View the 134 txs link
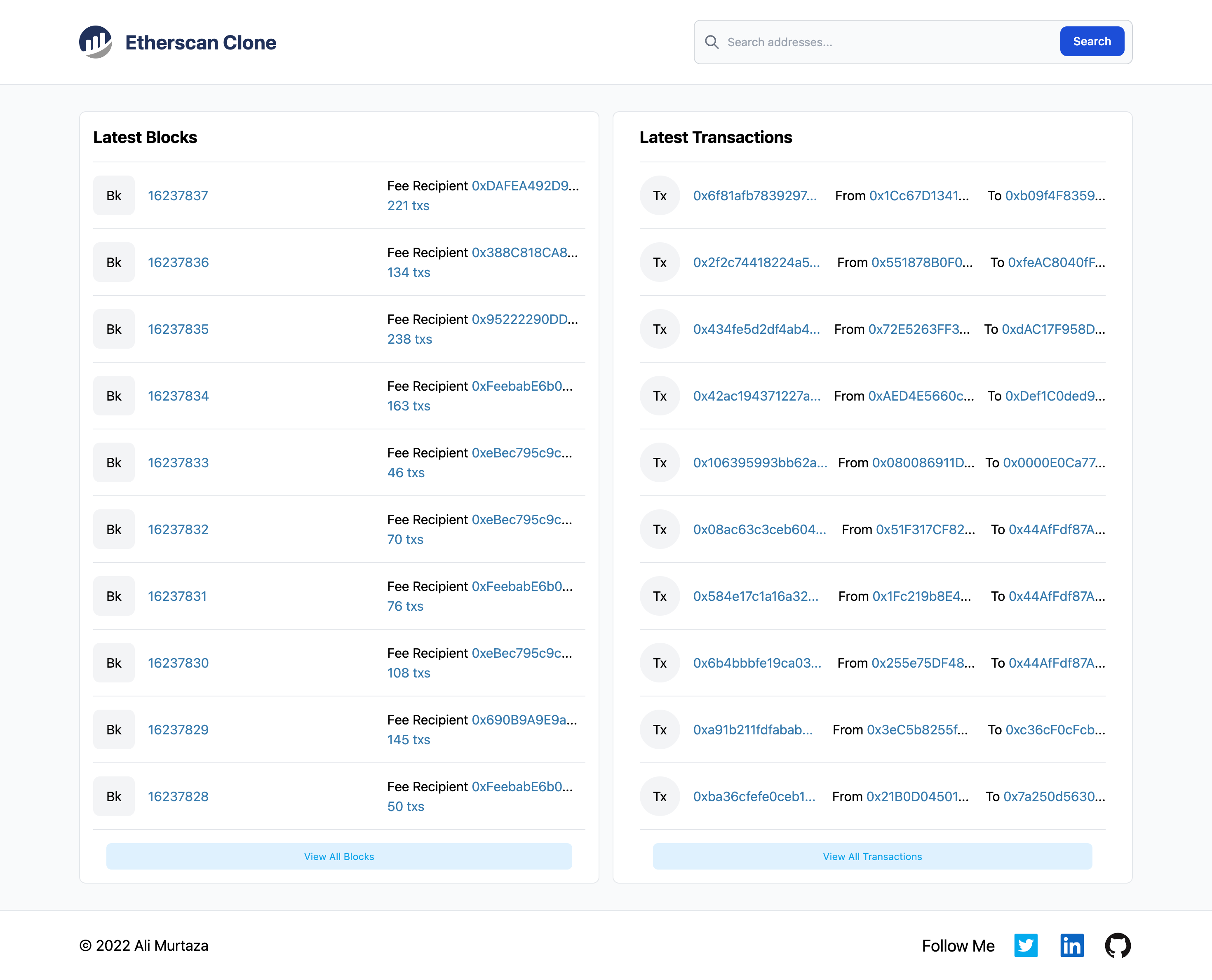The width and height of the screenshot is (1212, 980). 409,273
